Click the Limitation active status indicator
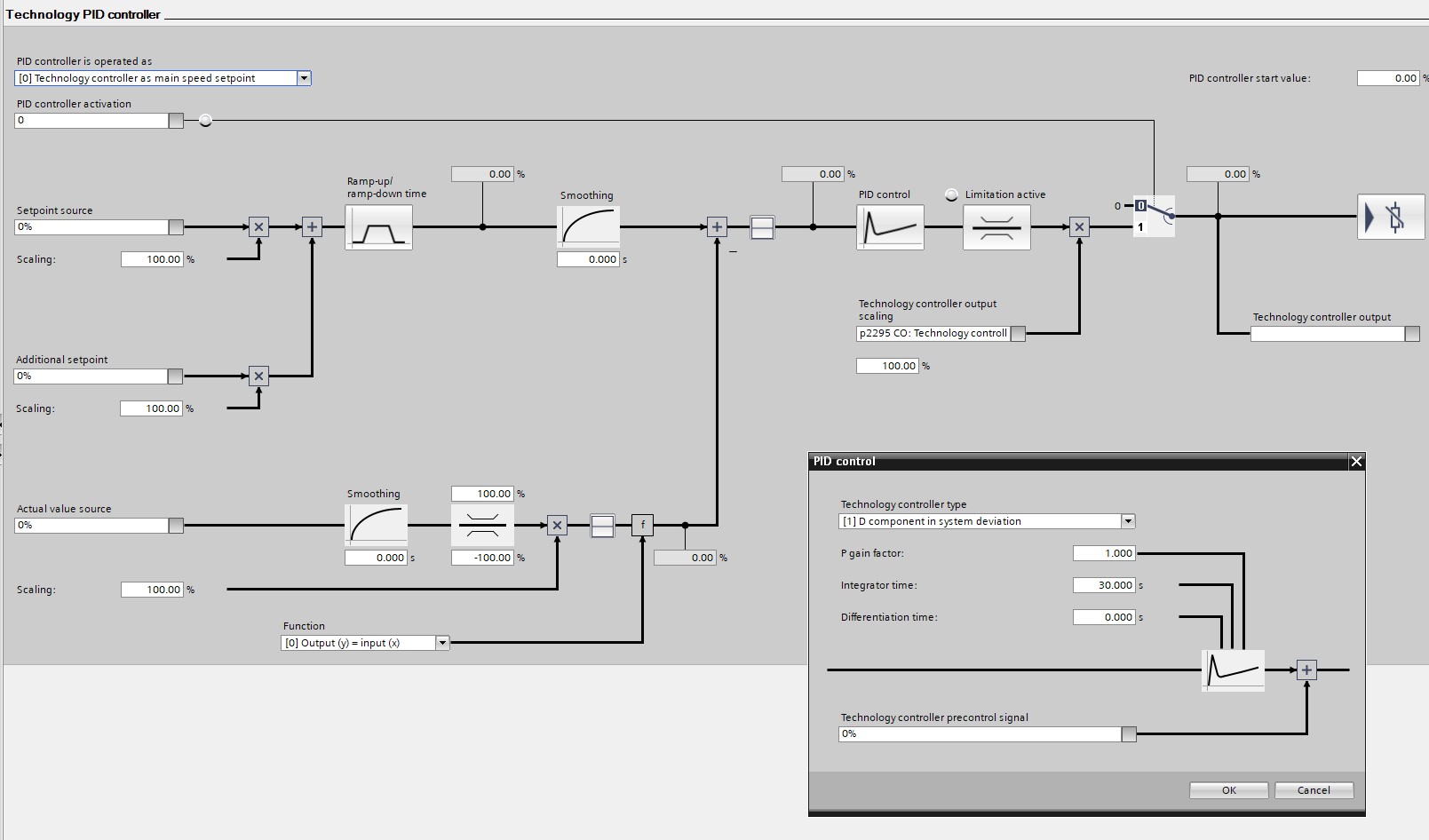 pyautogui.click(x=951, y=195)
